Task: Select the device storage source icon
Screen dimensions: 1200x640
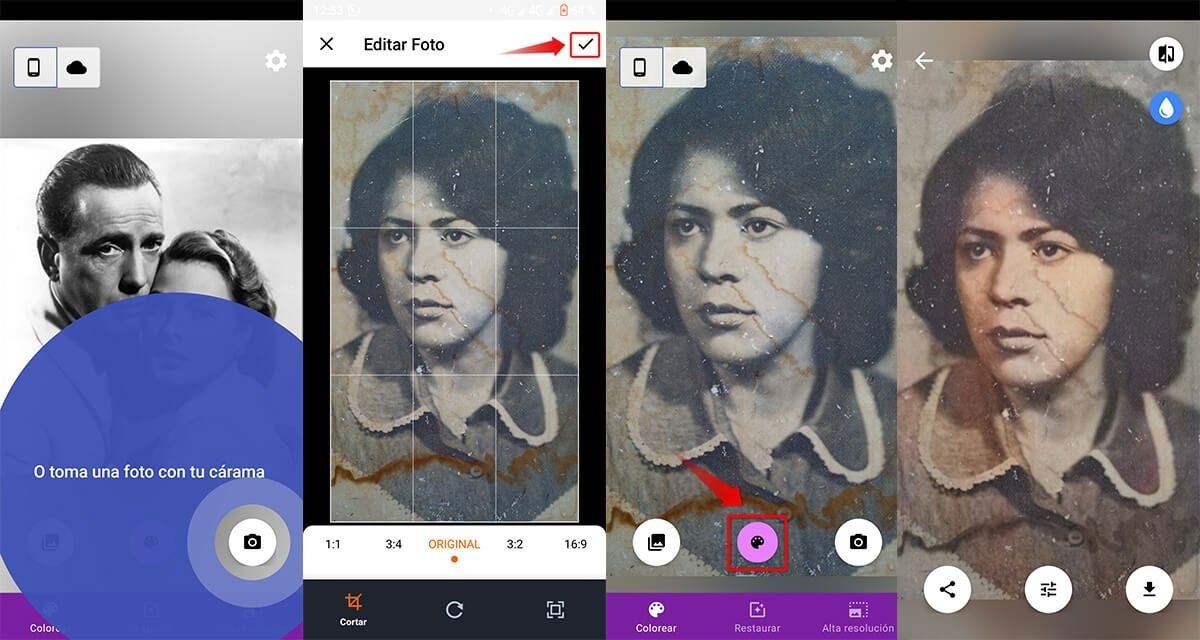Action: (638, 66)
